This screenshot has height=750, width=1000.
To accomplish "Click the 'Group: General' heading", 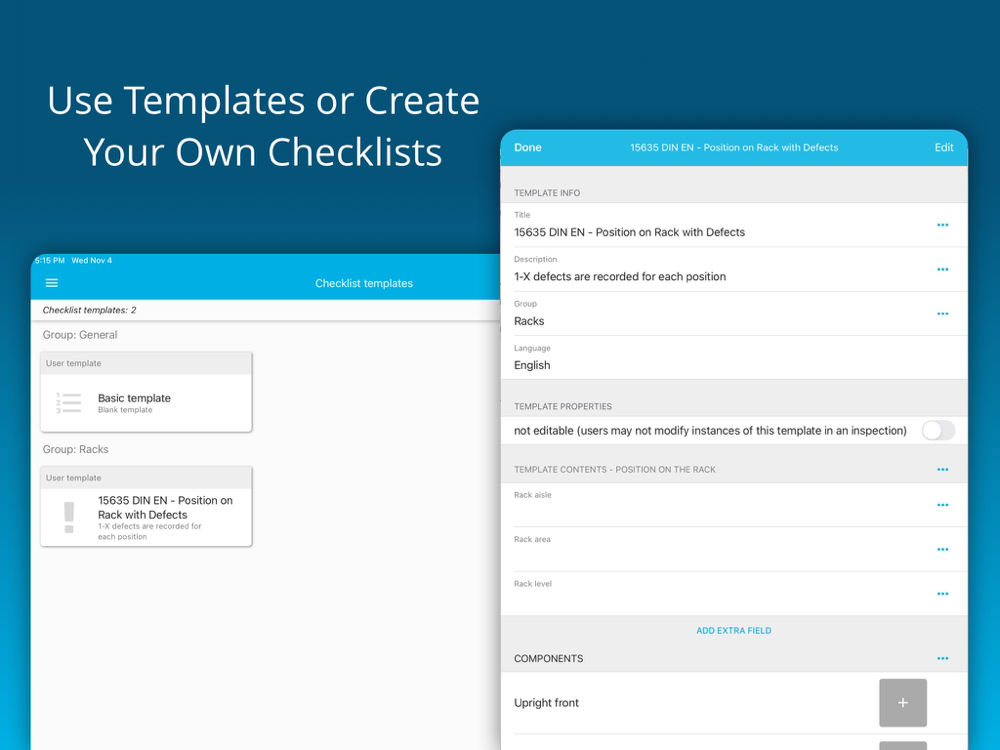I will [80, 335].
